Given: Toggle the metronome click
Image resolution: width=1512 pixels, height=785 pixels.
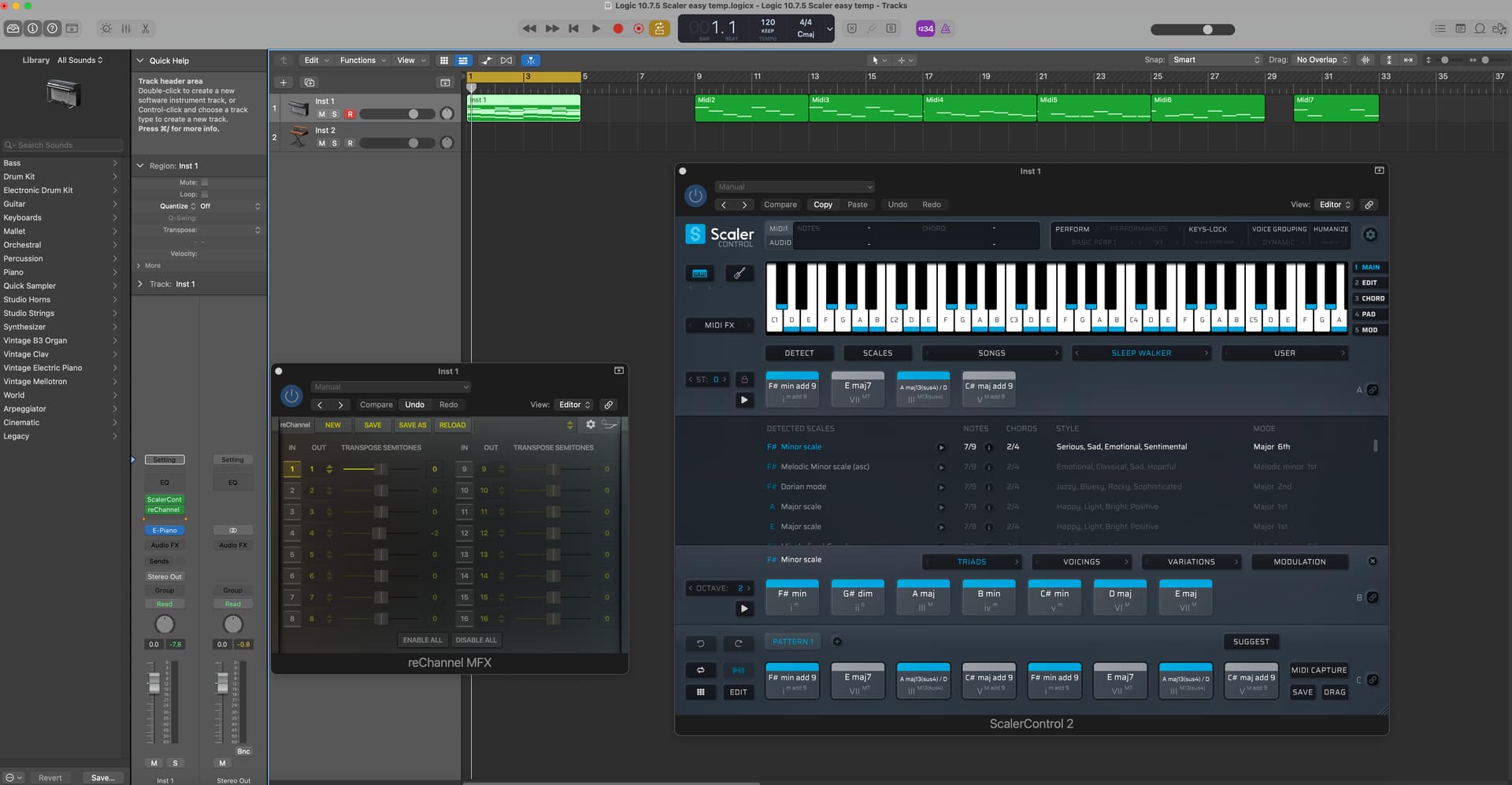Looking at the screenshot, I should [946, 28].
